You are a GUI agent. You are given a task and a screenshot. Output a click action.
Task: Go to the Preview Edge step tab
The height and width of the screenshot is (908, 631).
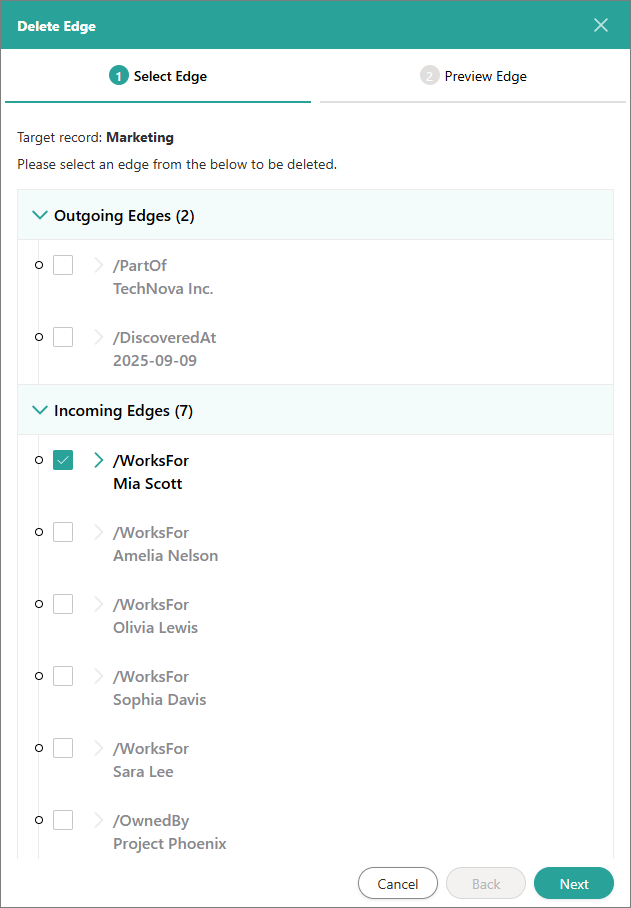pyautogui.click(x=474, y=76)
